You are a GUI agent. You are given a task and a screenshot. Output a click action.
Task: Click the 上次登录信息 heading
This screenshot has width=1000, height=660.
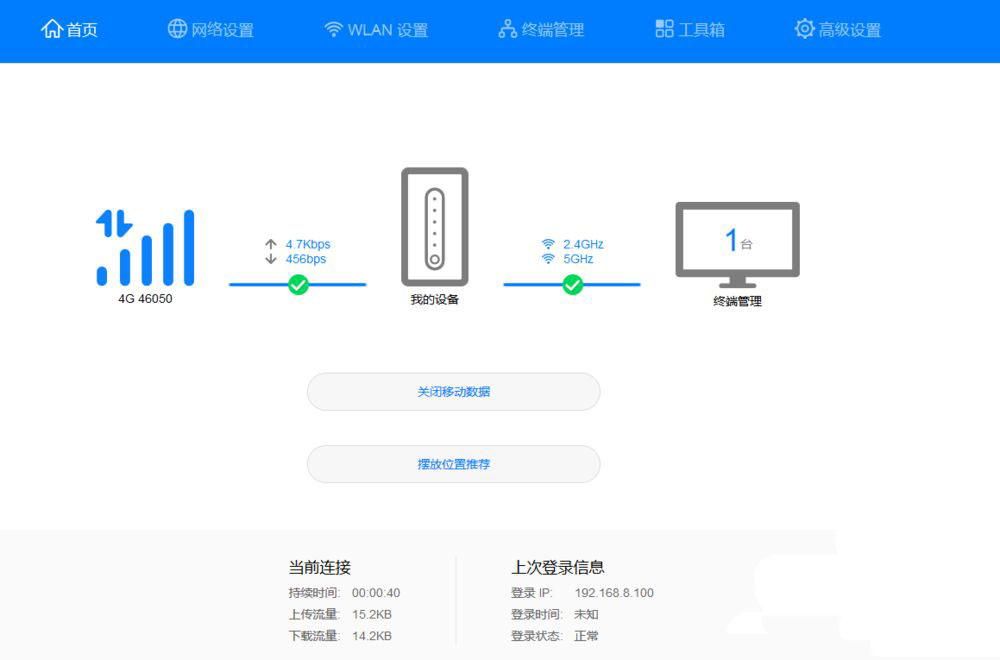tap(558, 568)
